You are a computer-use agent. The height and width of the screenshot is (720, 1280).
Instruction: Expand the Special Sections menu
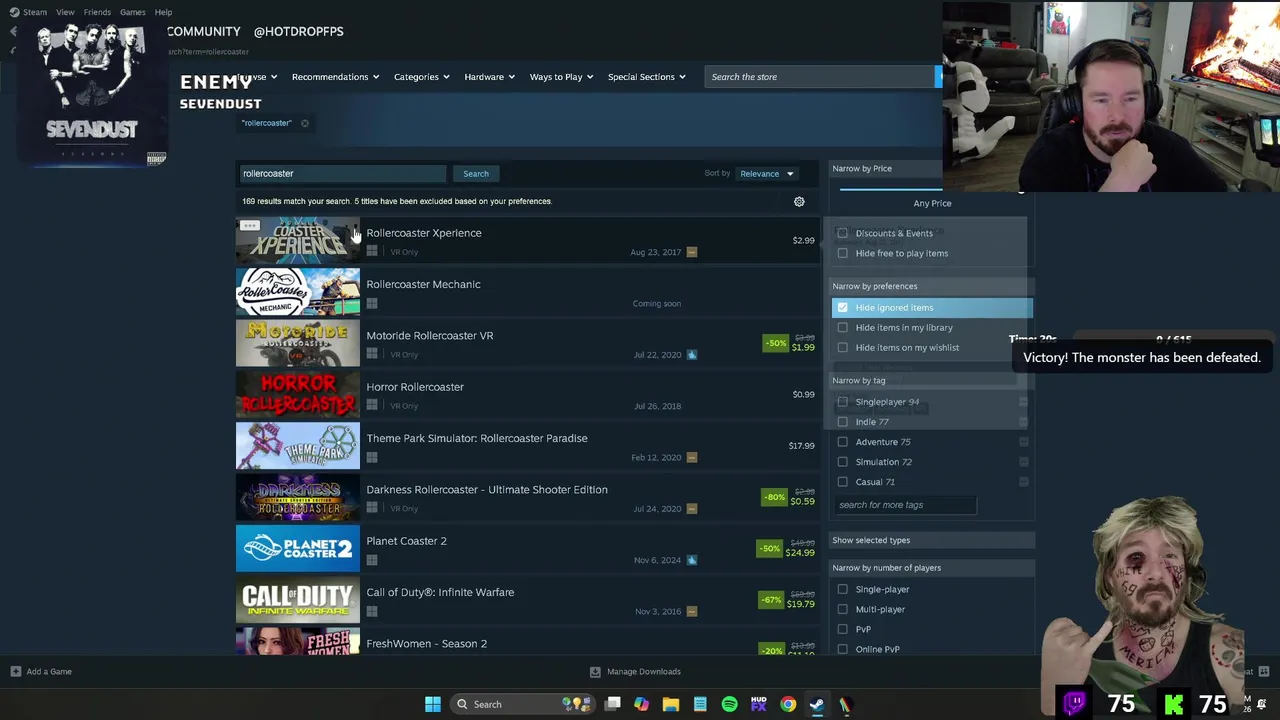click(x=647, y=77)
